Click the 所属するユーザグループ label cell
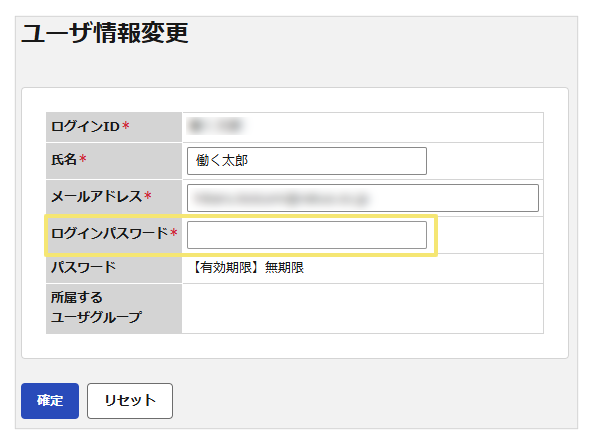The width and height of the screenshot is (597, 442). point(114,308)
